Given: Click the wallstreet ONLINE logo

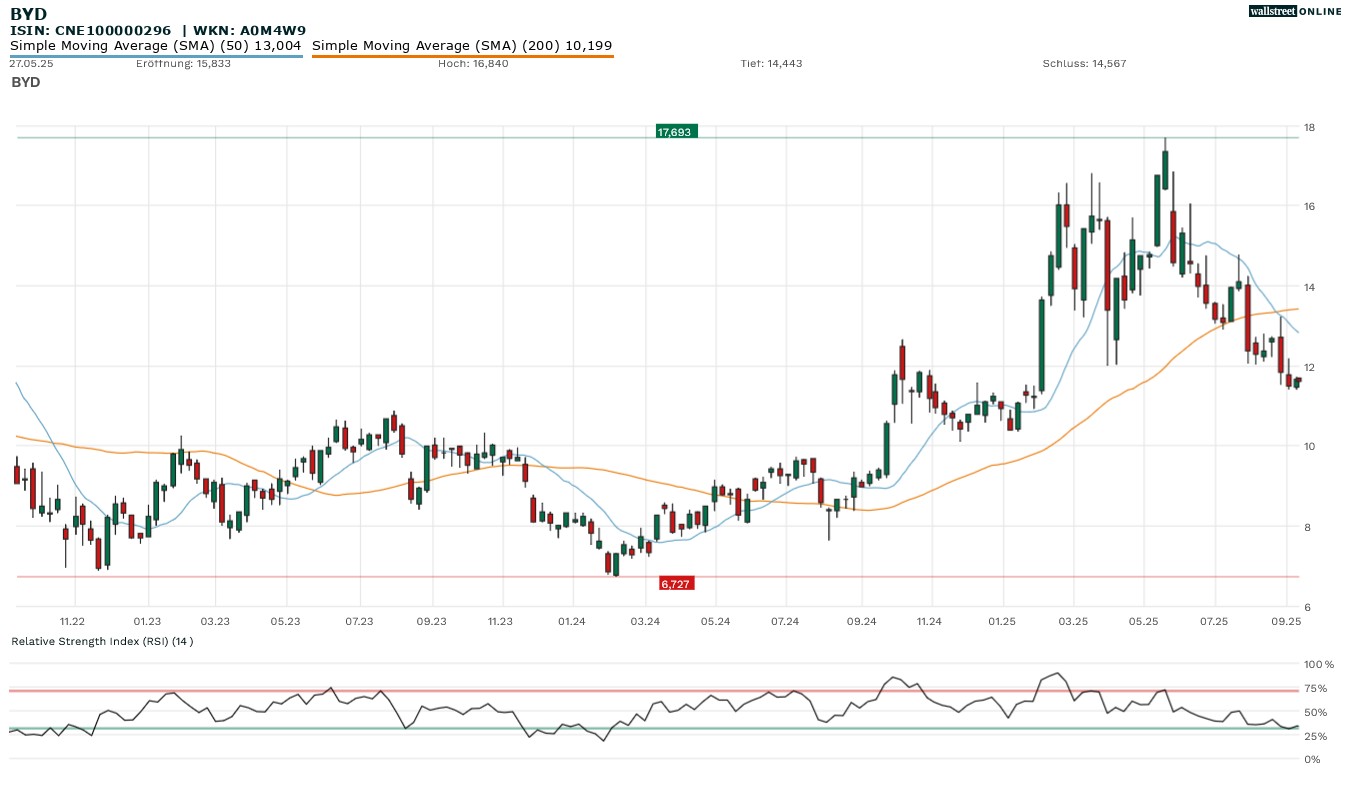Looking at the screenshot, I should (x=1295, y=11).
